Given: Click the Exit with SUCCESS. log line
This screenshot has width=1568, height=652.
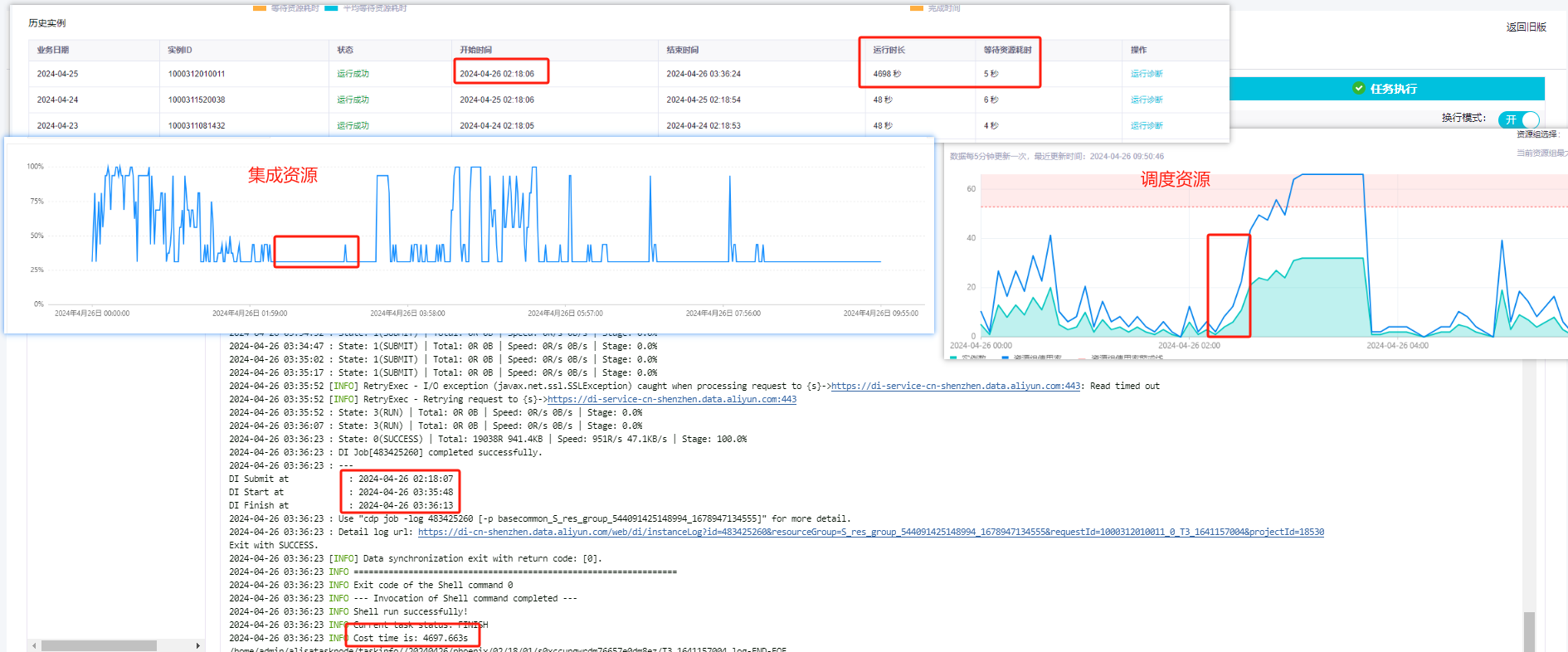Looking at the screenshot, I should 273,545.
